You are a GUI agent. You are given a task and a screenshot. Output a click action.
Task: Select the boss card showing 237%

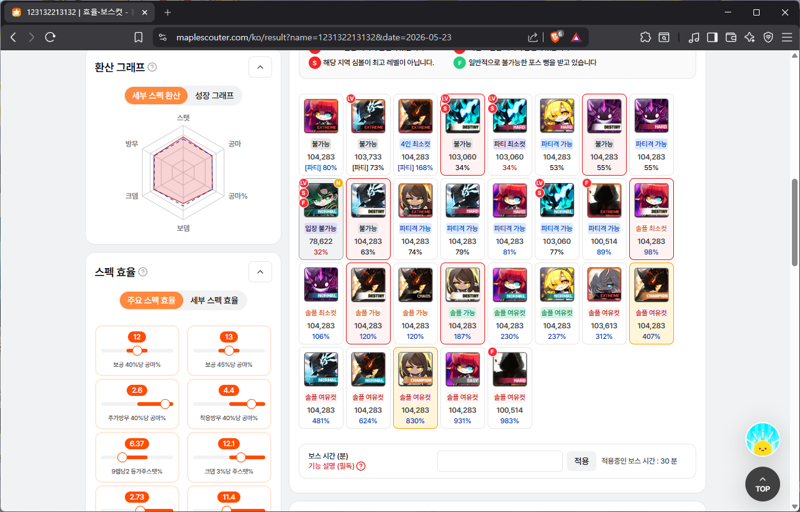coord(557,303)
